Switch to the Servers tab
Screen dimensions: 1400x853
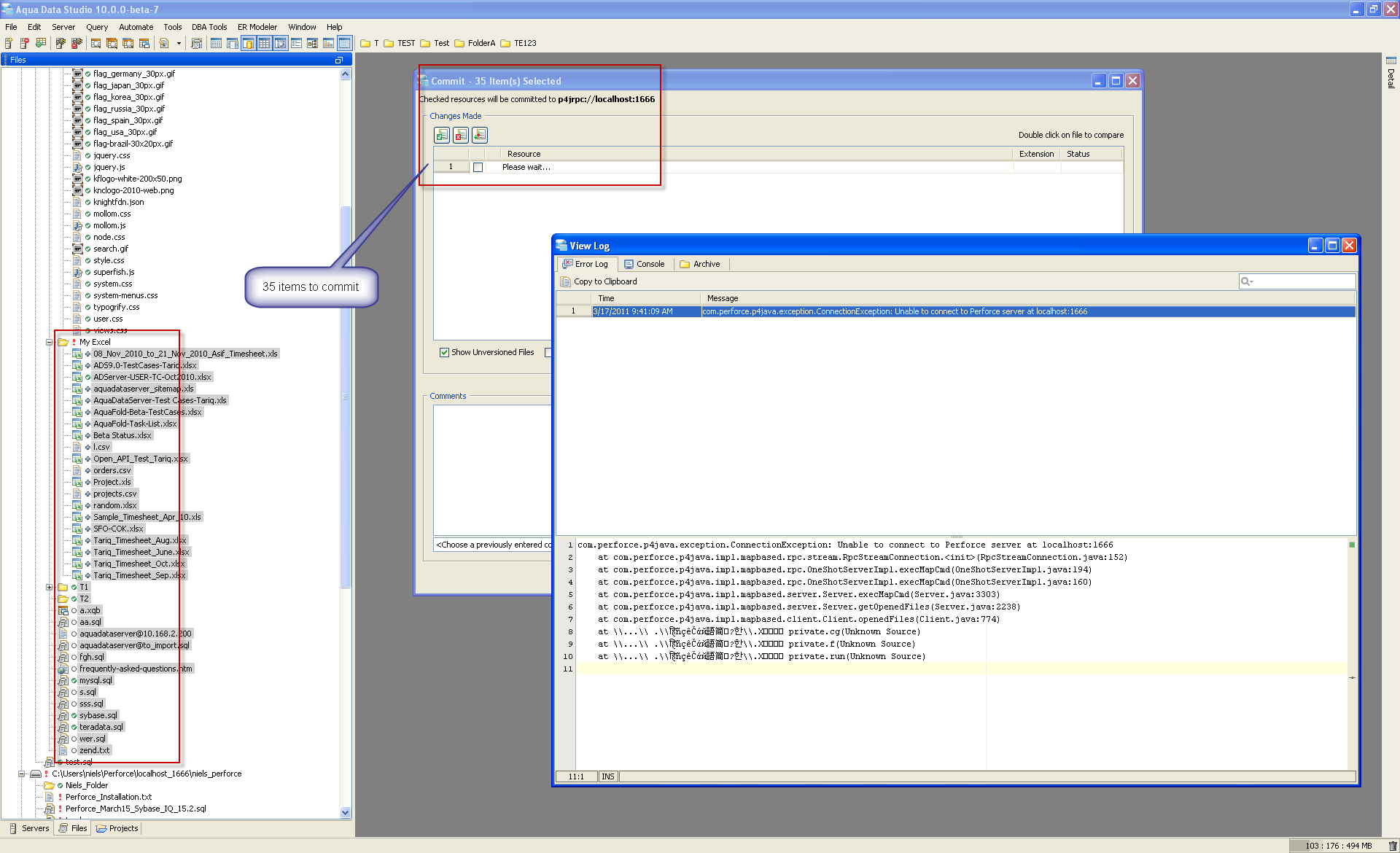(29, 828)
